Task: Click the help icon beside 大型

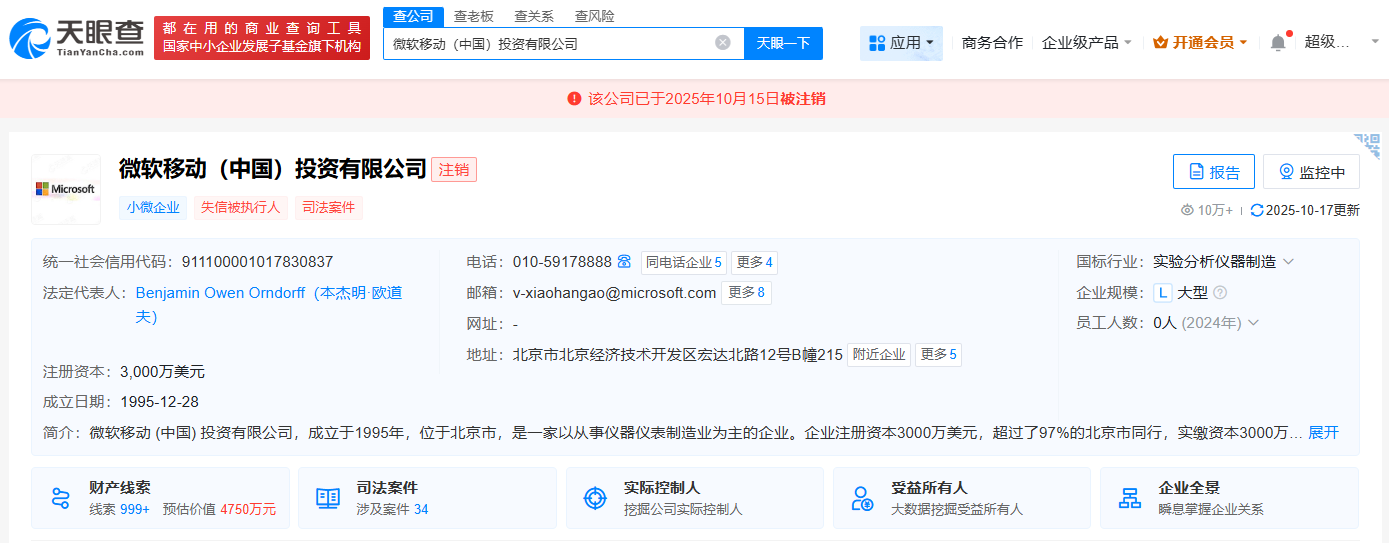Action: coord(1220,293)
